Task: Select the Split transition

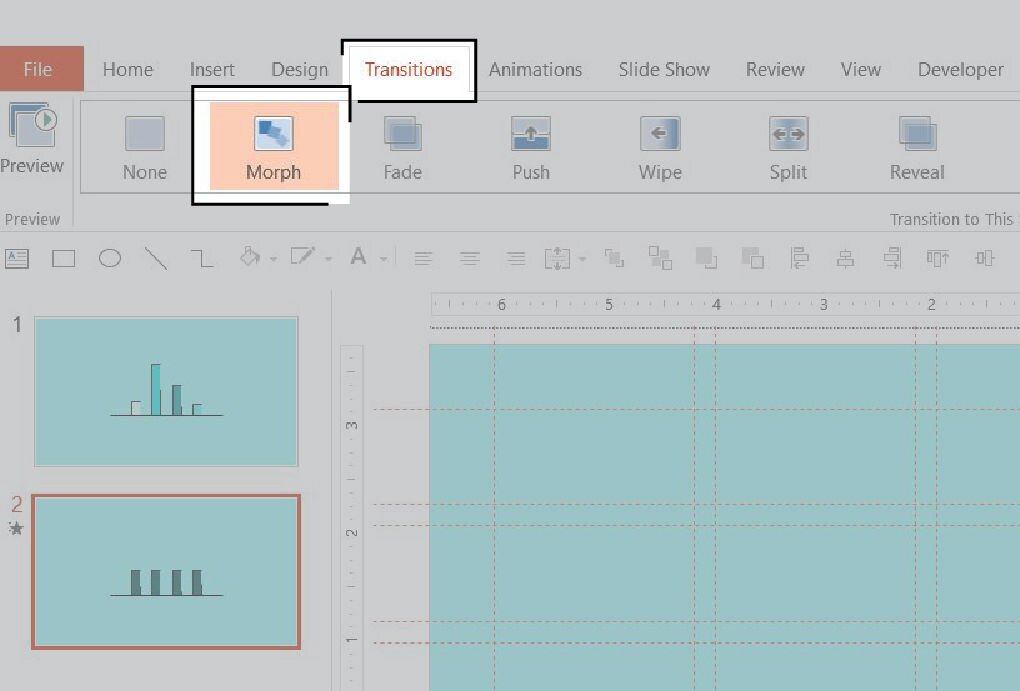Action: (x=788, y=147)
